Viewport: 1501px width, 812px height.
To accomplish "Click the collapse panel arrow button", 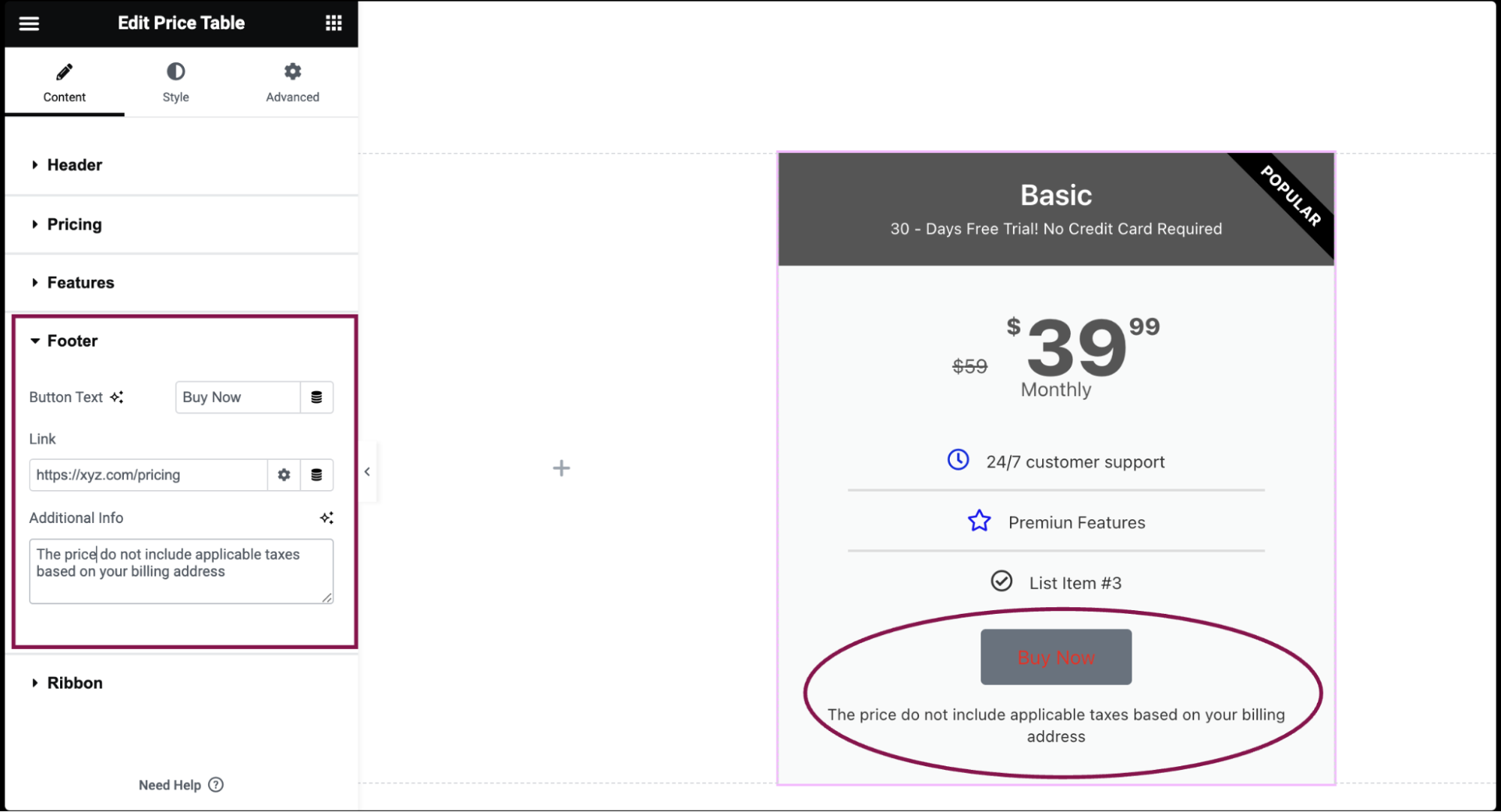I will 367,471.
